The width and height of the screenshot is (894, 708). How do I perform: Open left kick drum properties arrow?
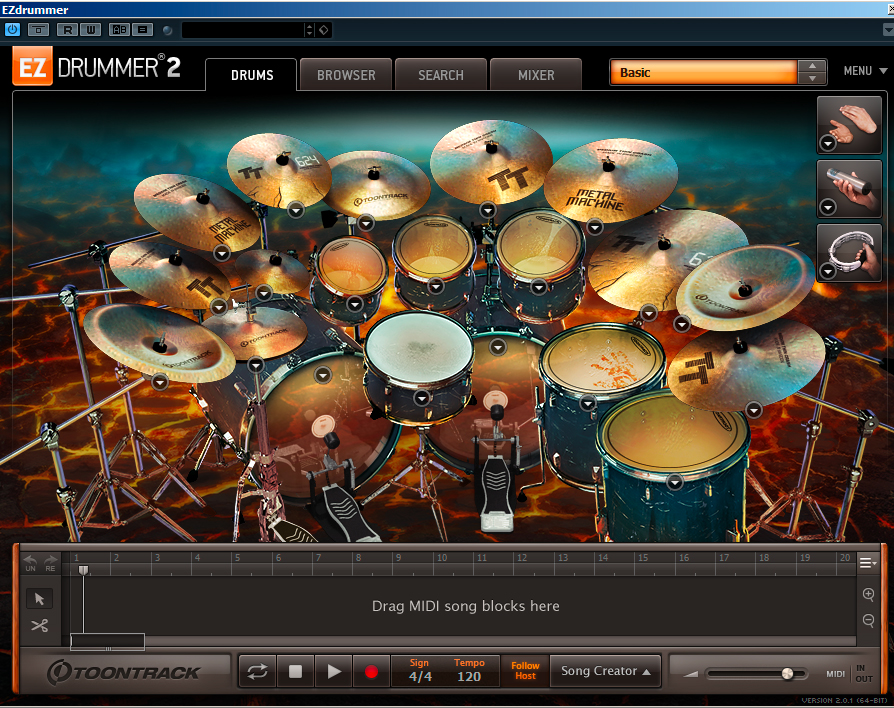tap(323, 375)
